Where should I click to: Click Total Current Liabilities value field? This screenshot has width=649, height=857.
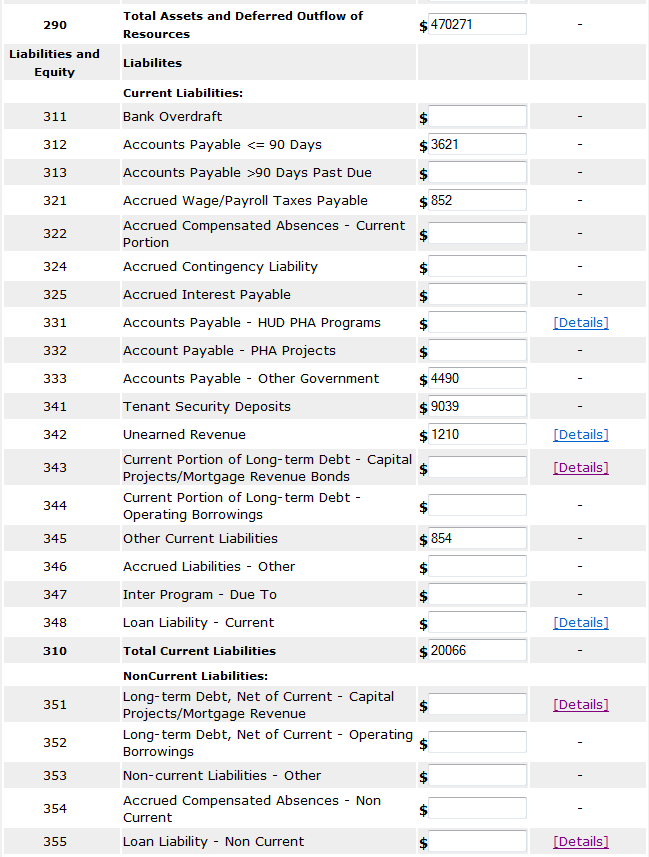coord(477,651)
